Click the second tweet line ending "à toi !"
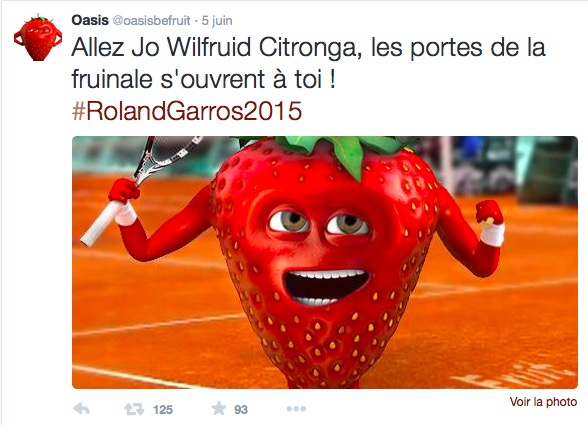This screenshot has height=425, width=588. pos(203,79)
